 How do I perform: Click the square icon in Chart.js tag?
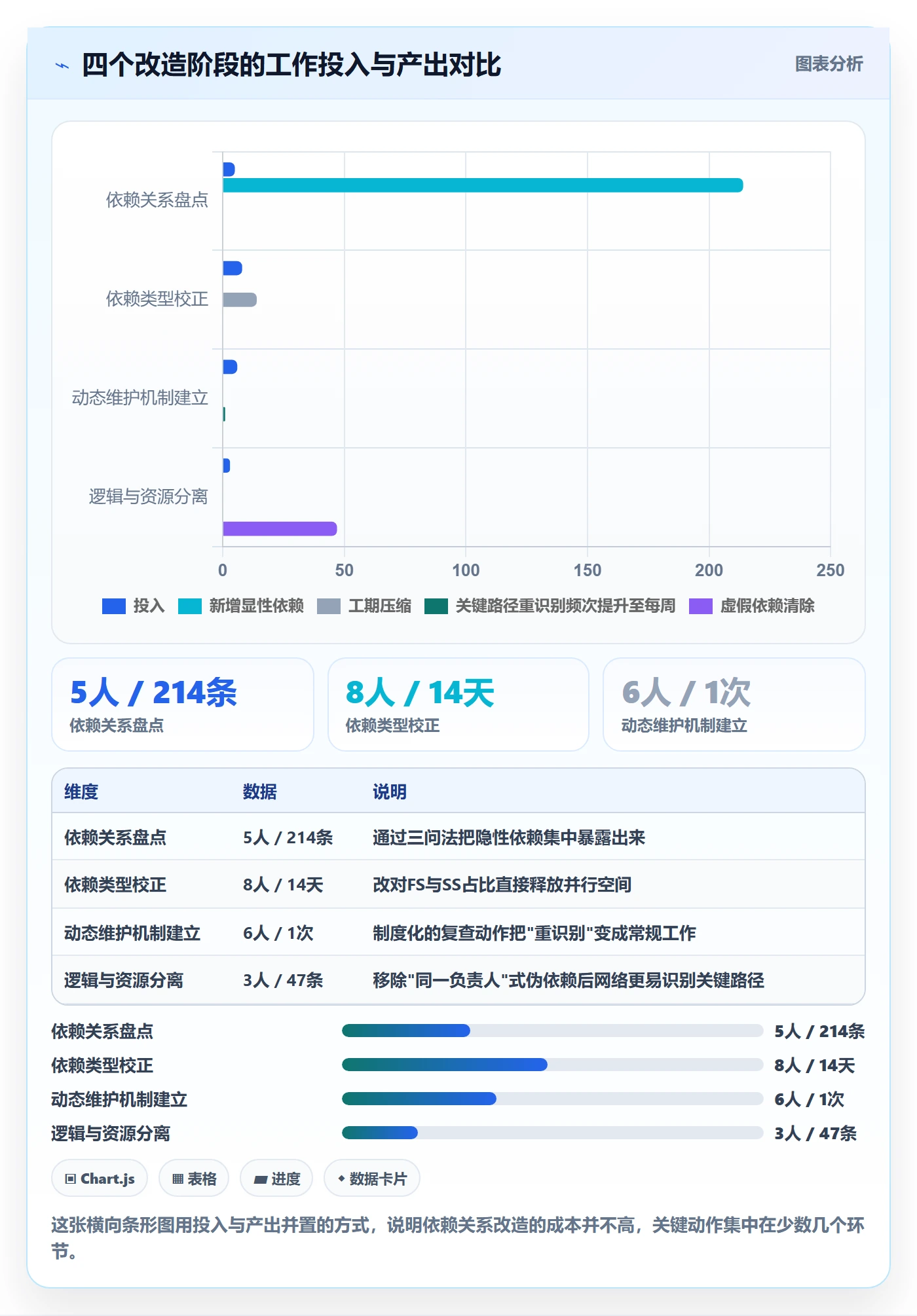(71, 1179)
